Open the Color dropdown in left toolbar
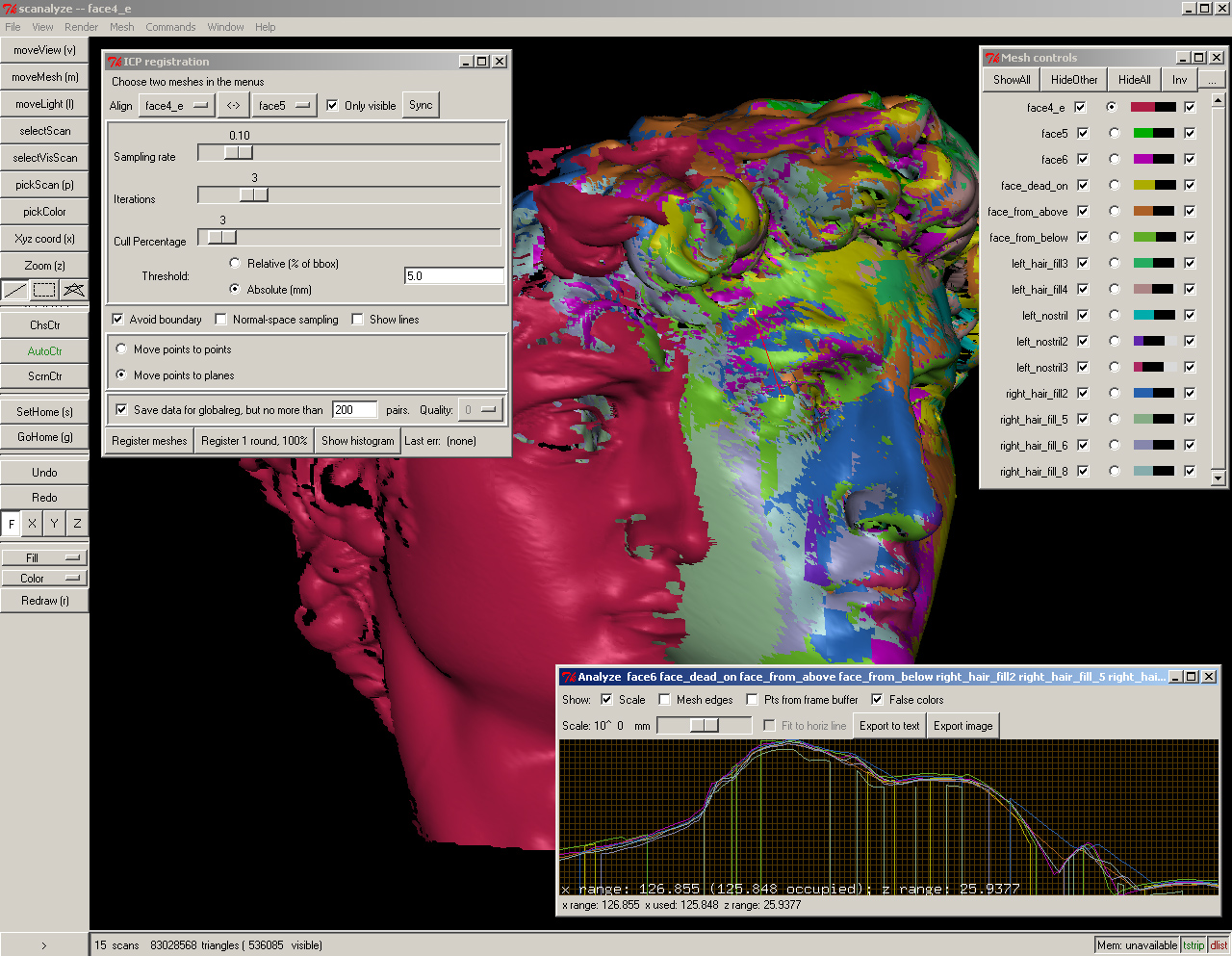Screen dimensions: 1232x956 pos(44,579)
